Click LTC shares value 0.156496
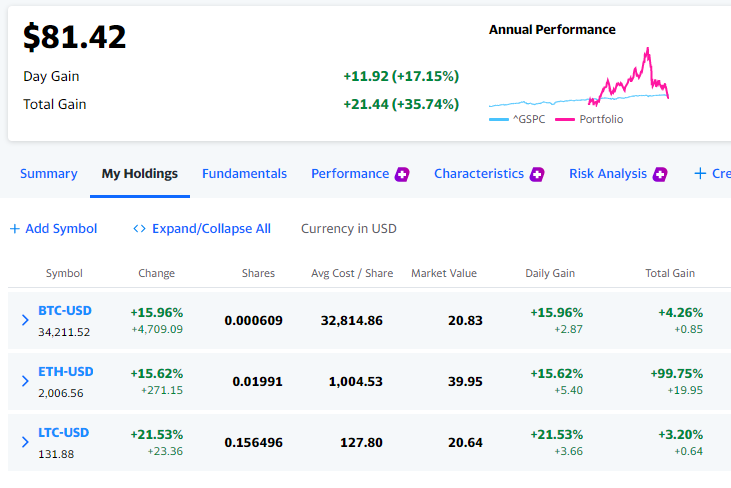The height and width of the screenshot is (488, 731). click(253, 443)
